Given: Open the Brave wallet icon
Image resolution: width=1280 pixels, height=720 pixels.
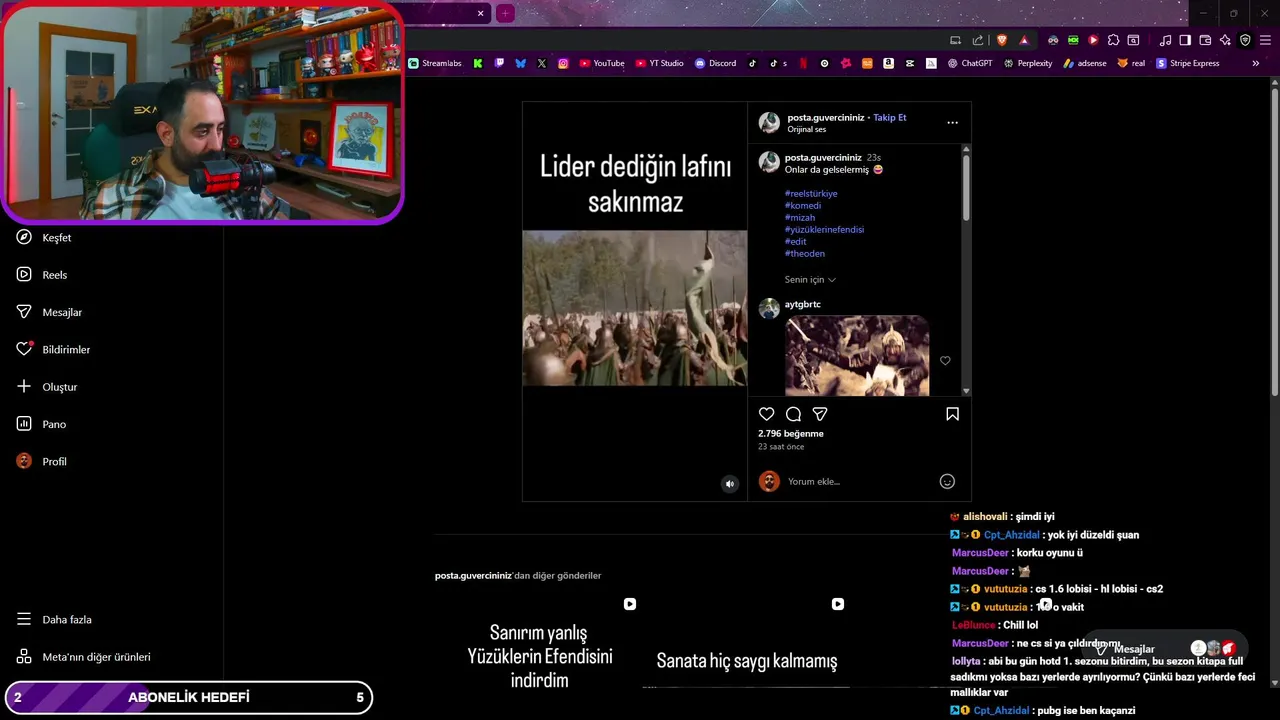Looking at the screenshot, I should tap(1205, 40).
